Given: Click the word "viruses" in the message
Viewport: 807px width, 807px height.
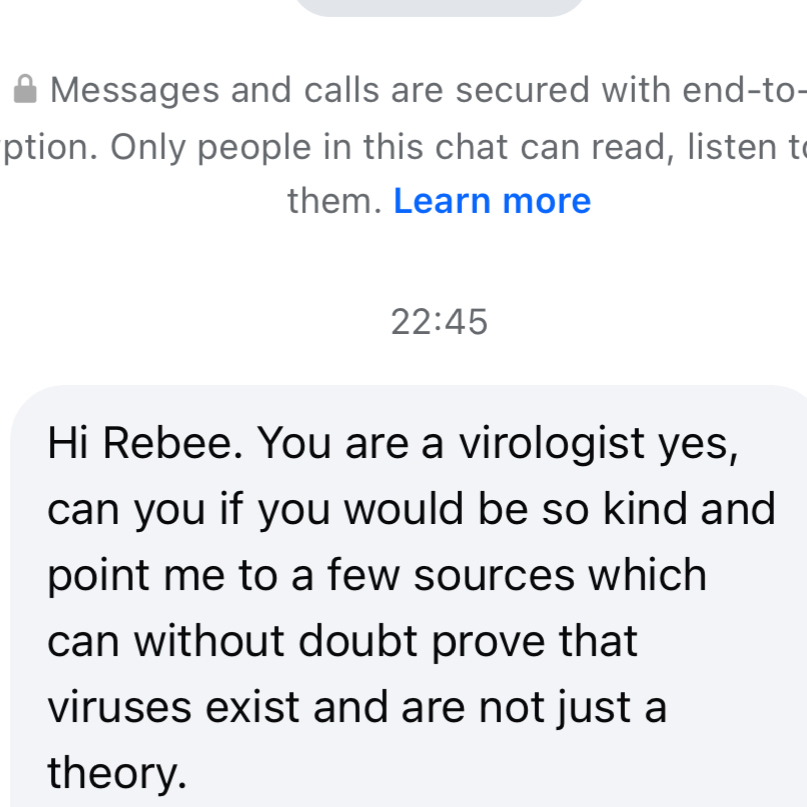Looking at the screenshot, I should 119,707.
